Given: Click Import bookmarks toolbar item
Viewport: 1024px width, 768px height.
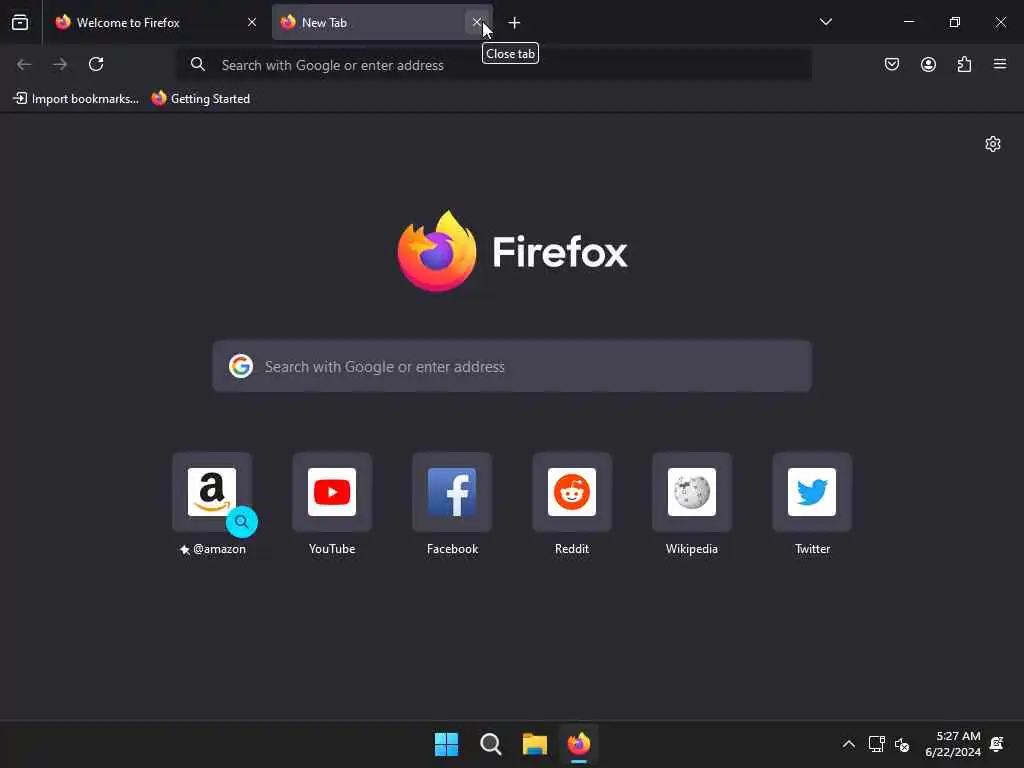Looking at the screenshot, I should (x=76, y=99).
